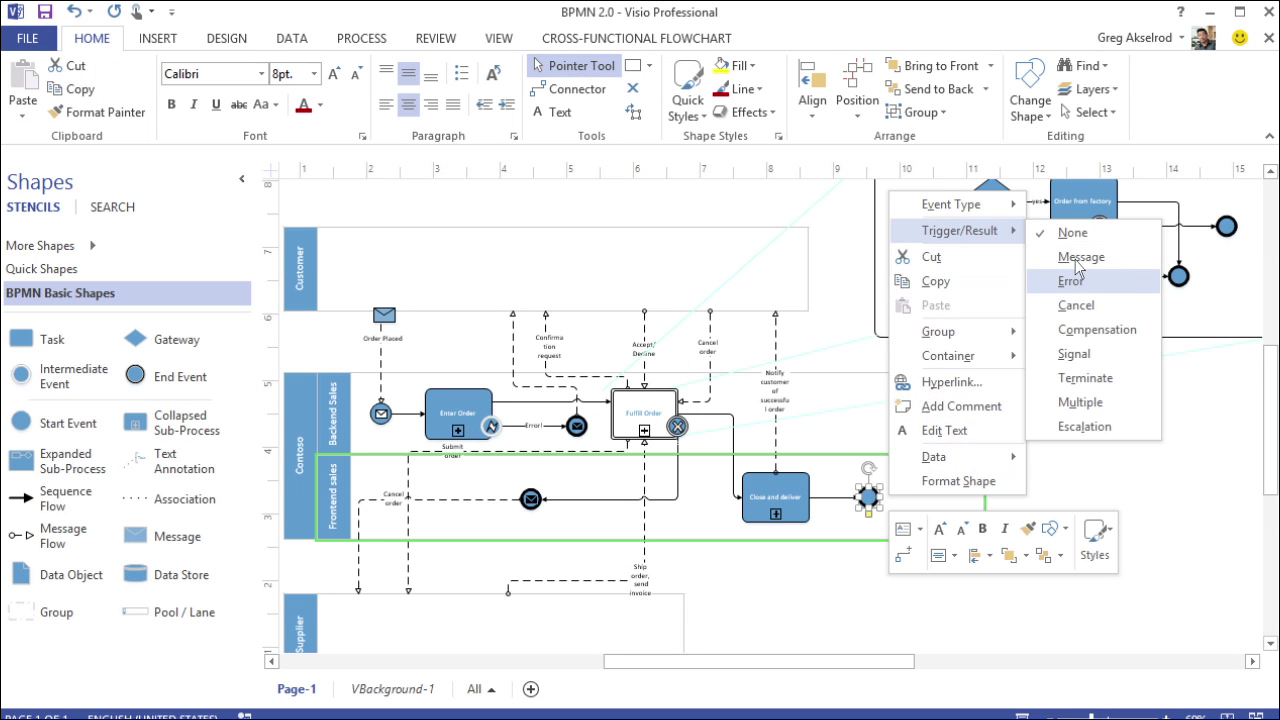The height and width of the screenshot is (720, 1280).
Task: Expand the Quick Styles gallery
Action: [x=687, y=89]
